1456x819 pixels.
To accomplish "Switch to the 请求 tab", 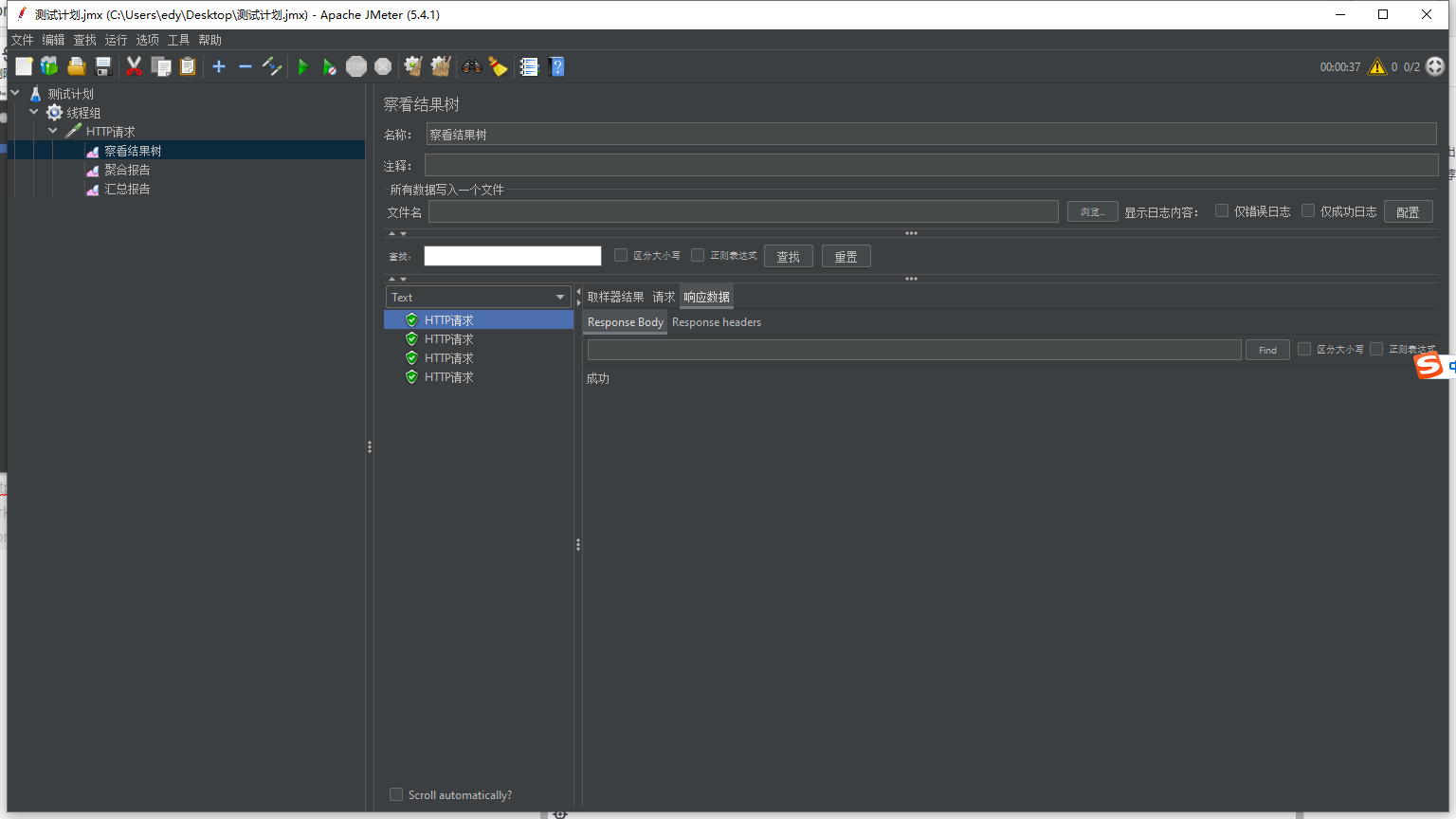I will (664, 297).
